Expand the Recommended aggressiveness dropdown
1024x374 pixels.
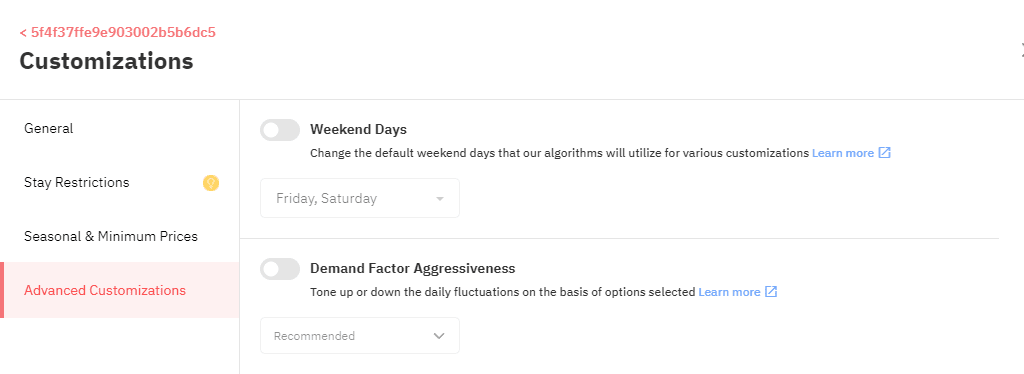pyautogui.click(x=360, y=335)
